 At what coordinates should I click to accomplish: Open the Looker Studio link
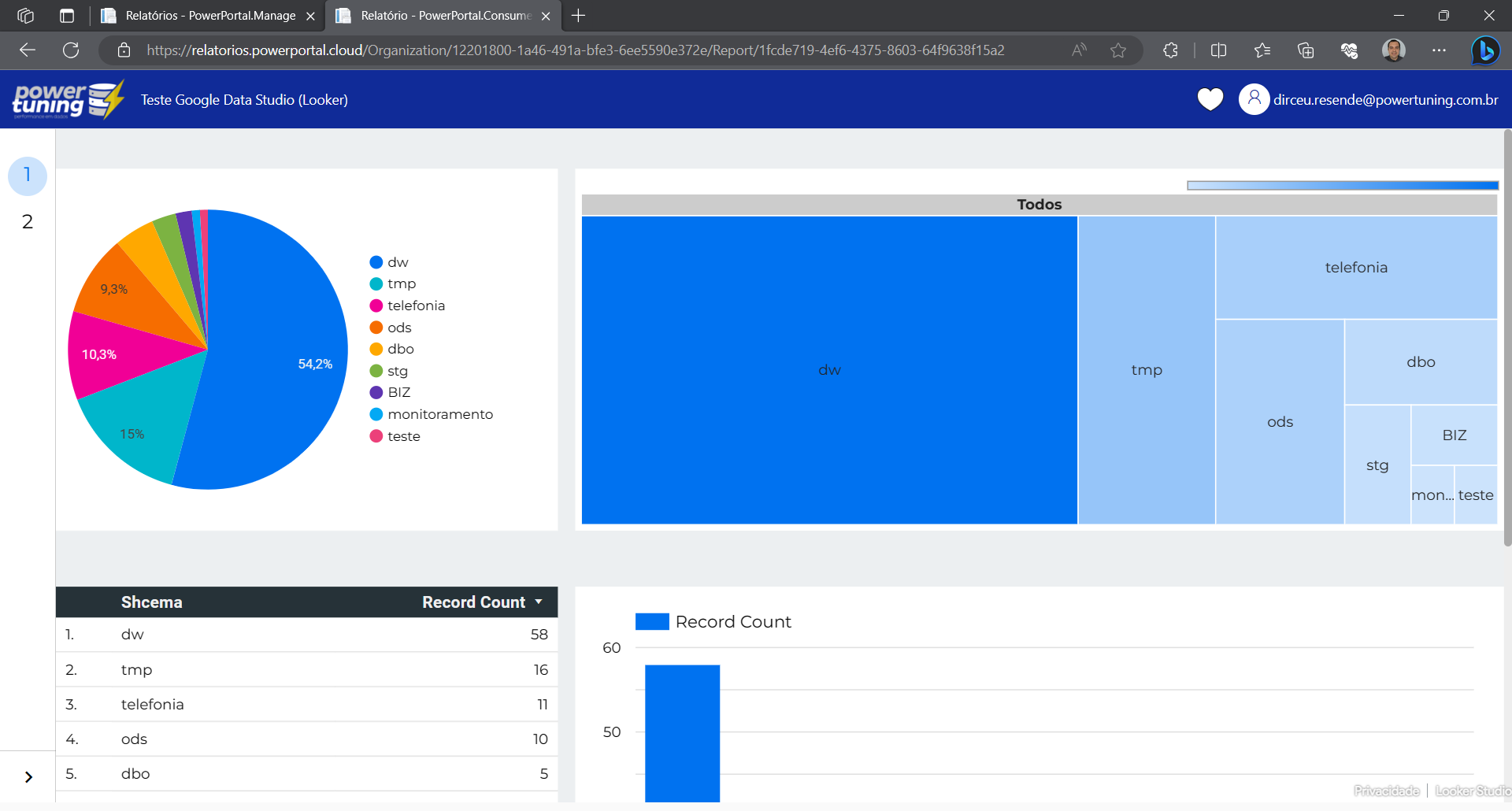pos(1471,791)
